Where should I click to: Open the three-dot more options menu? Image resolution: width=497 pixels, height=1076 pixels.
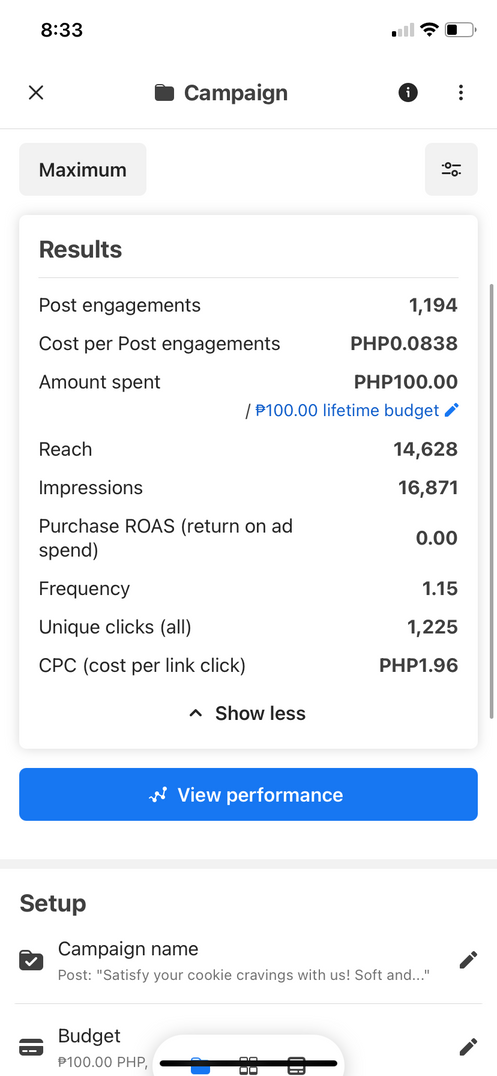[x=461, y=93]
